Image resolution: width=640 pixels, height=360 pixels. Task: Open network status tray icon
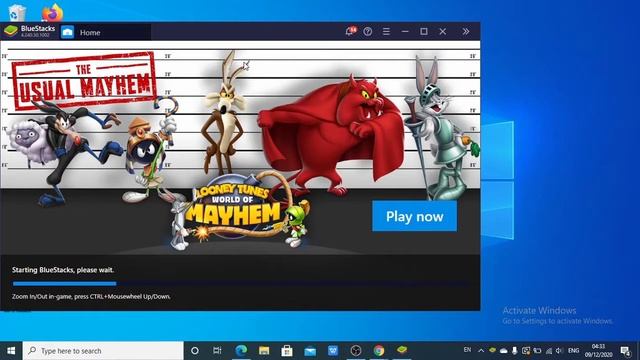[549, 351]
